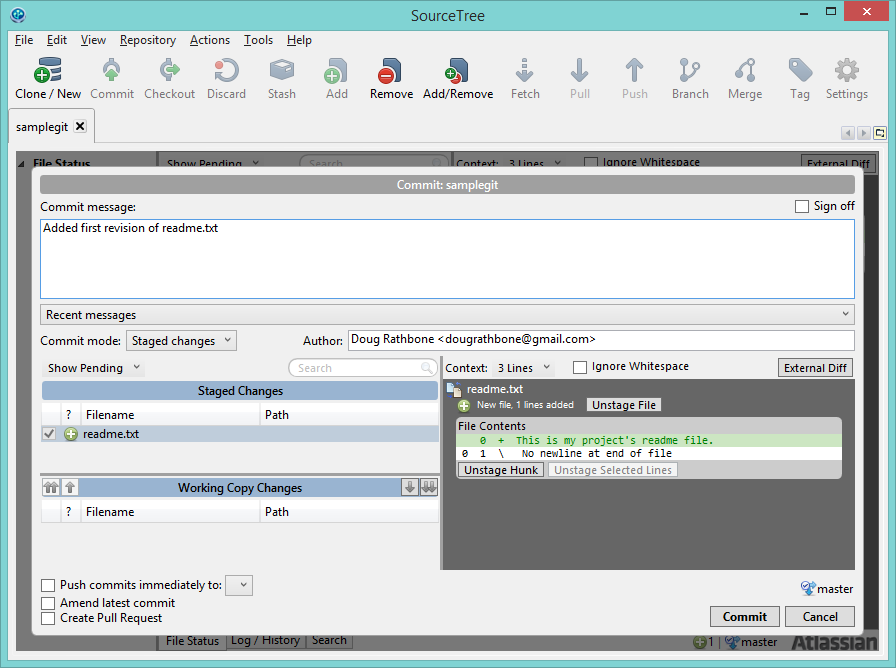Switch to Log / History tab
This screenshot has height=668, width=896.
265,641
